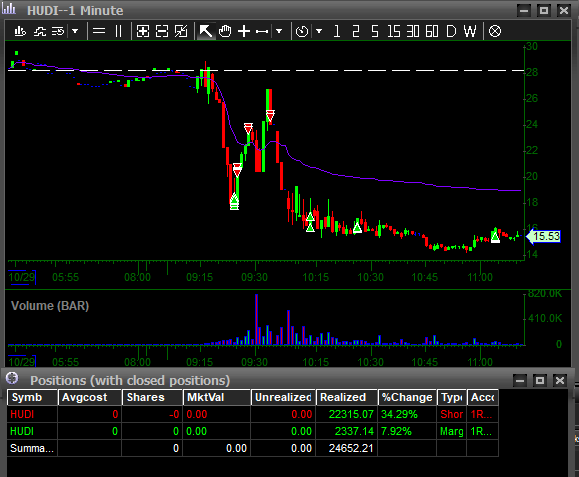Click the clock time range icon
The width and height of the screenshot is (579, 477).
pyautogui.click(x=302, y=31)
